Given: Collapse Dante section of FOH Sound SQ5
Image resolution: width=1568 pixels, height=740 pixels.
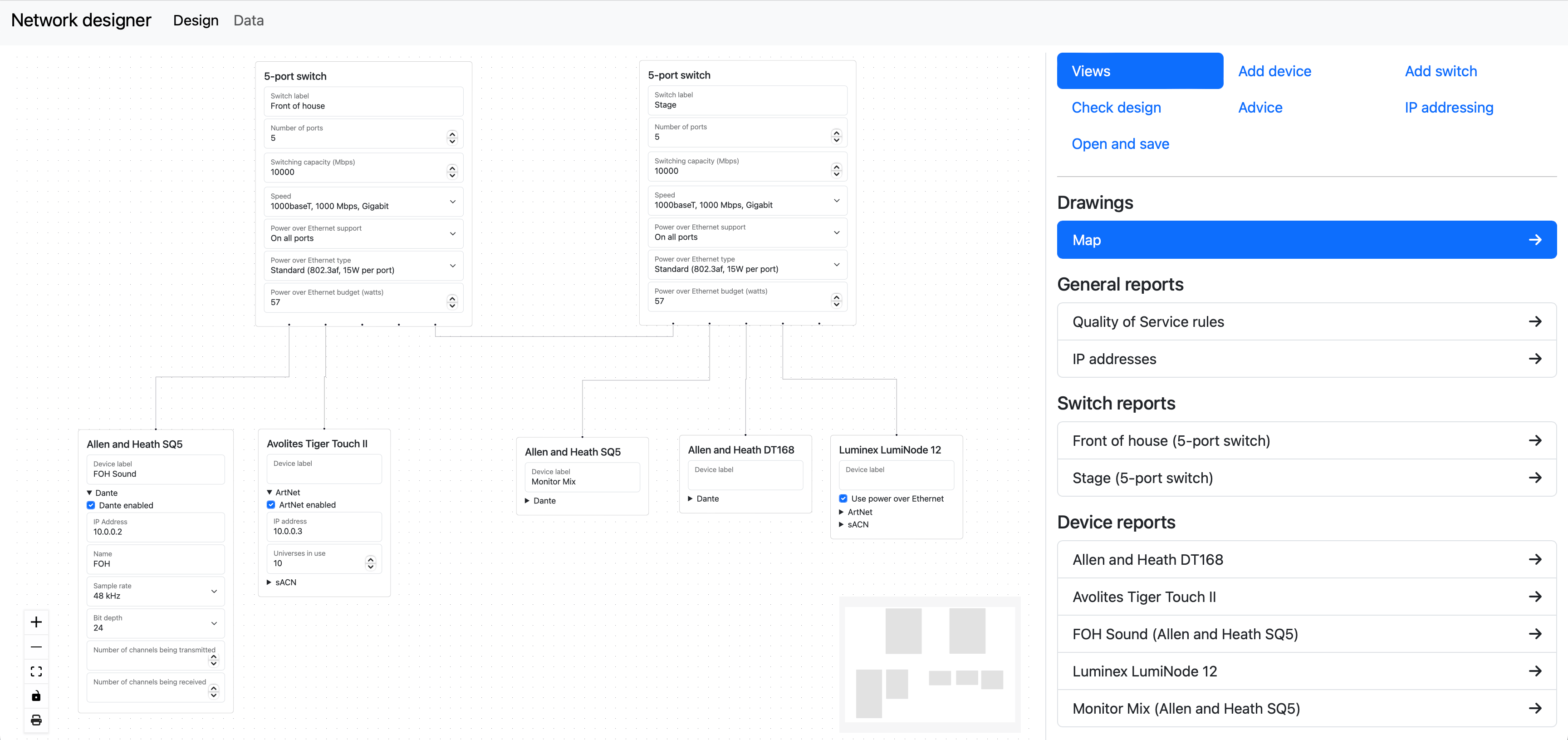Looking at the screenshot, I should [x=102, y=493].
